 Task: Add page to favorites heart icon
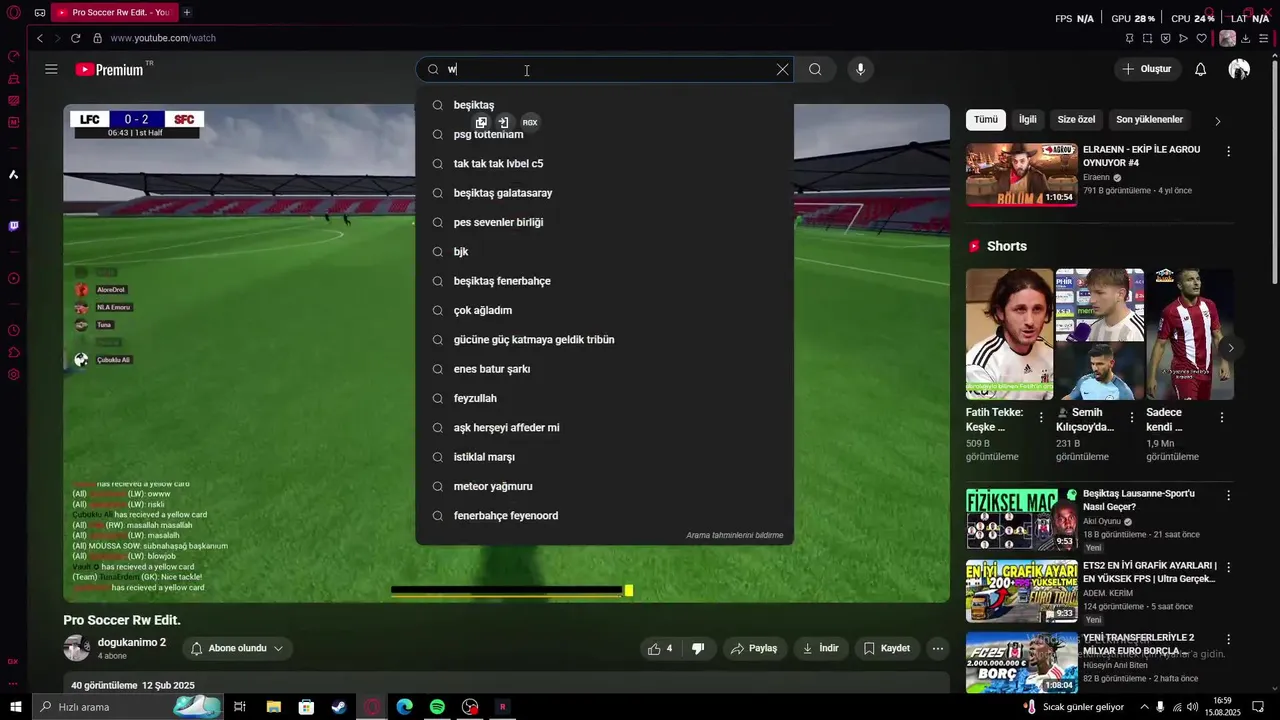click(1201, 38)
